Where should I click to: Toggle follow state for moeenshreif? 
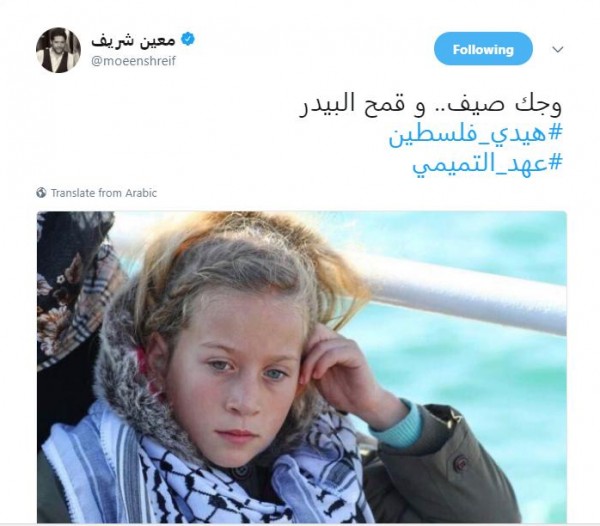(x=483, y=49)
